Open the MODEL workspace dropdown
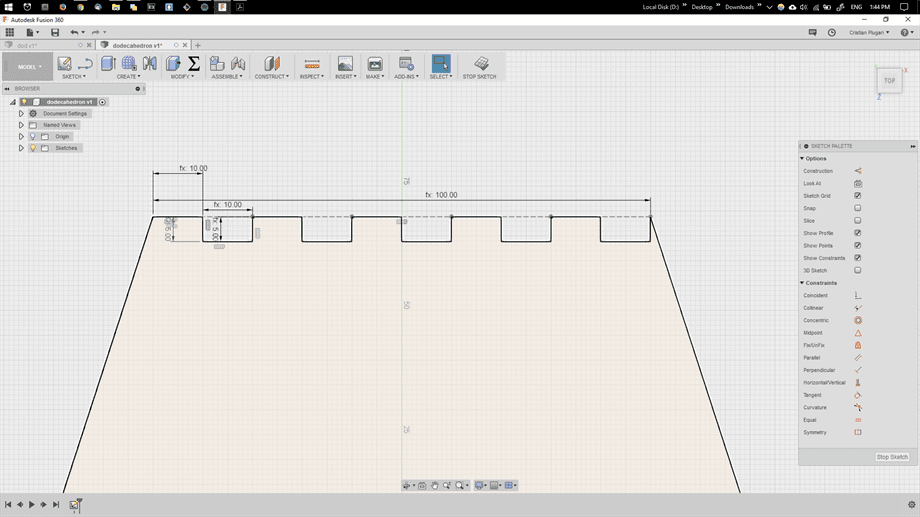The width and height of the screenshot is (920, 517). tap(28, 67)
